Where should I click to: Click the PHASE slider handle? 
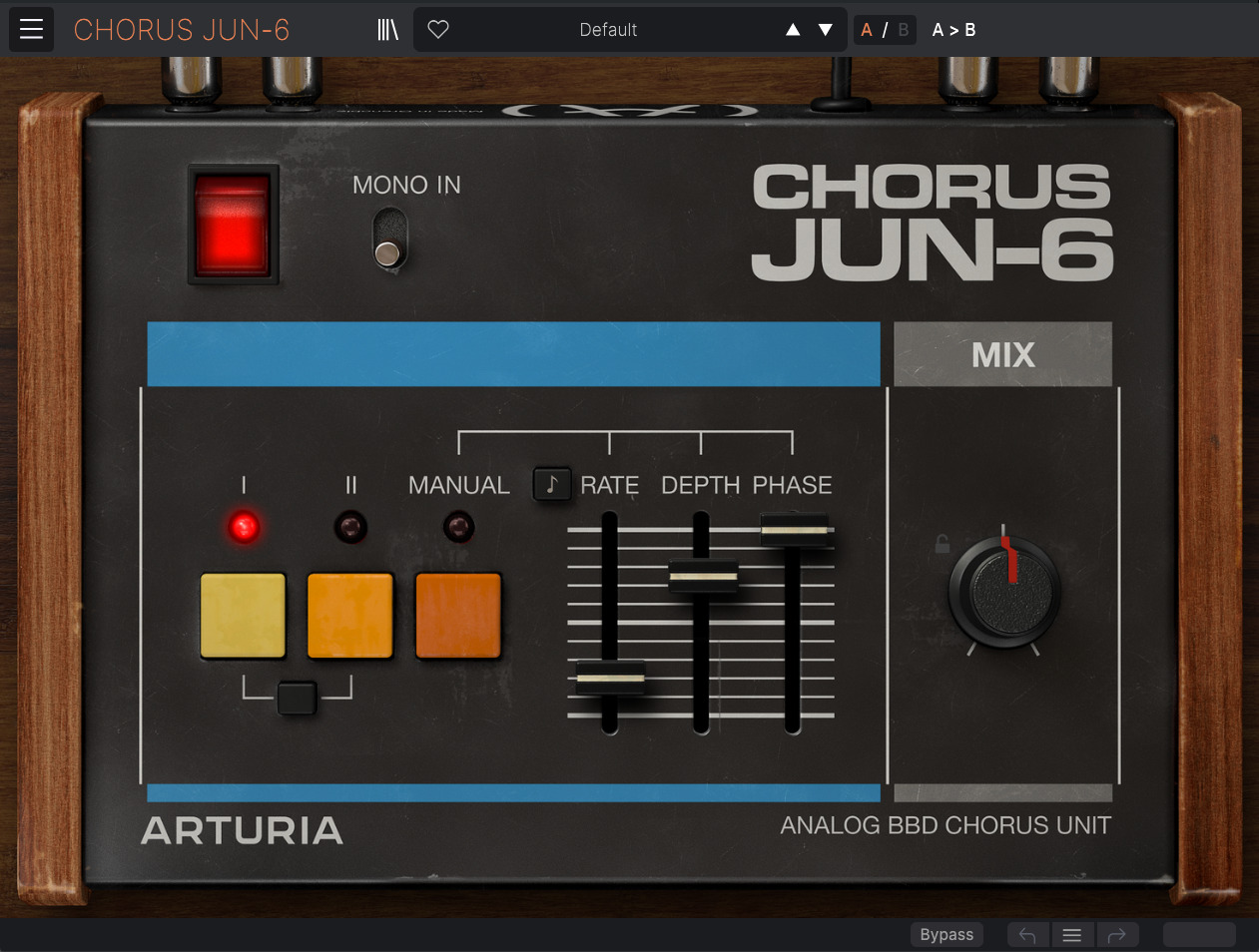click(x=795, y=530)
